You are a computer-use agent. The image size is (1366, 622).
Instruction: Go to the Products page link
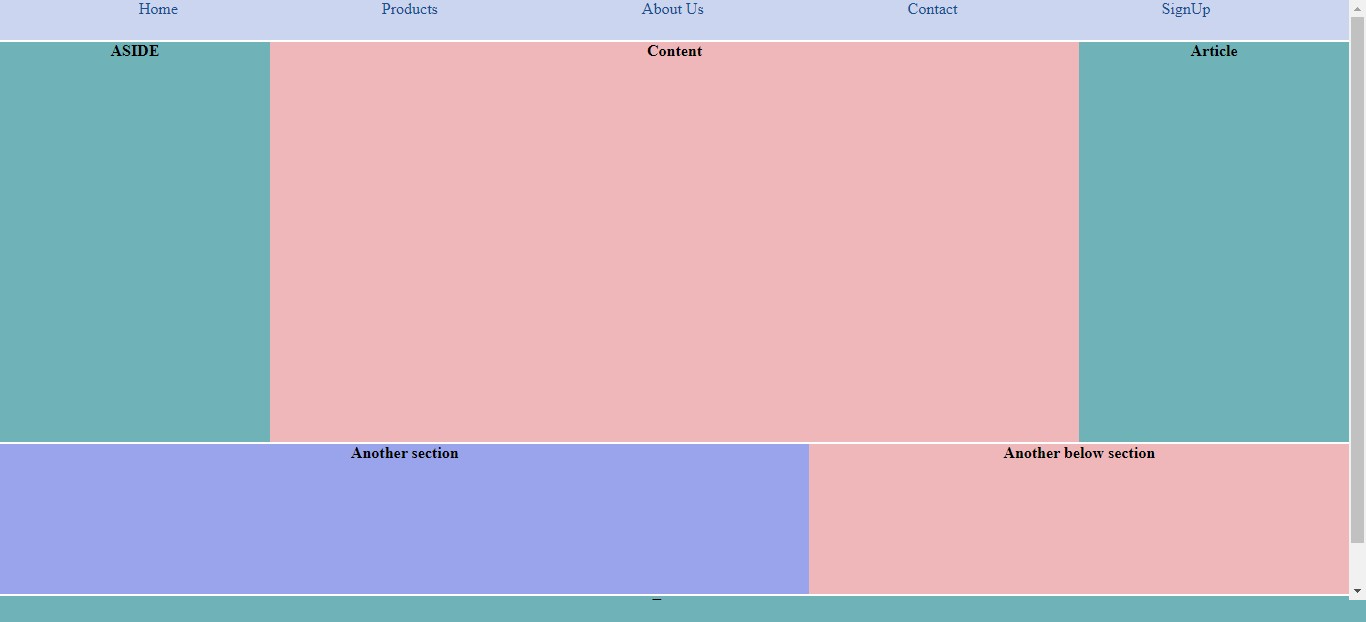(409, 9)
